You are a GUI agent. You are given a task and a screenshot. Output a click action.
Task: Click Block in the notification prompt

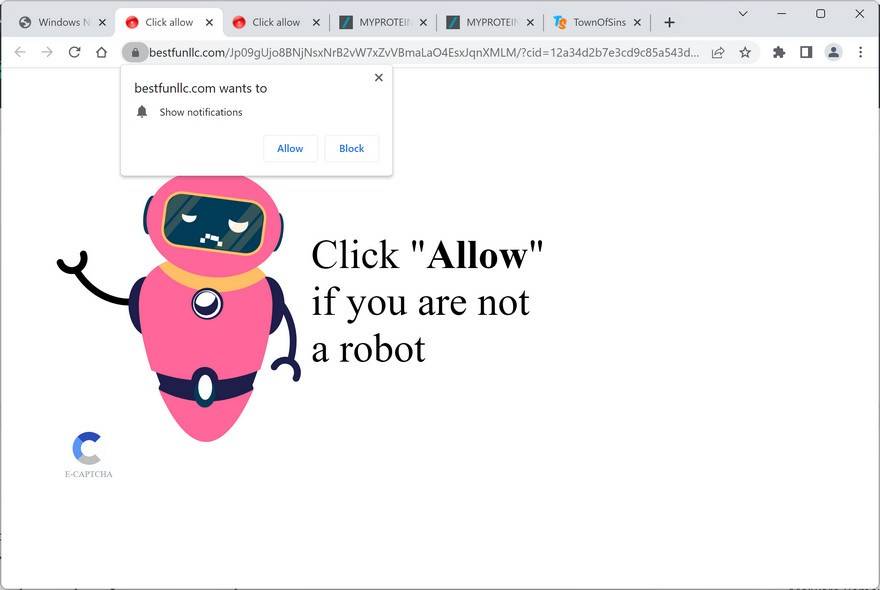pos(351,148)
